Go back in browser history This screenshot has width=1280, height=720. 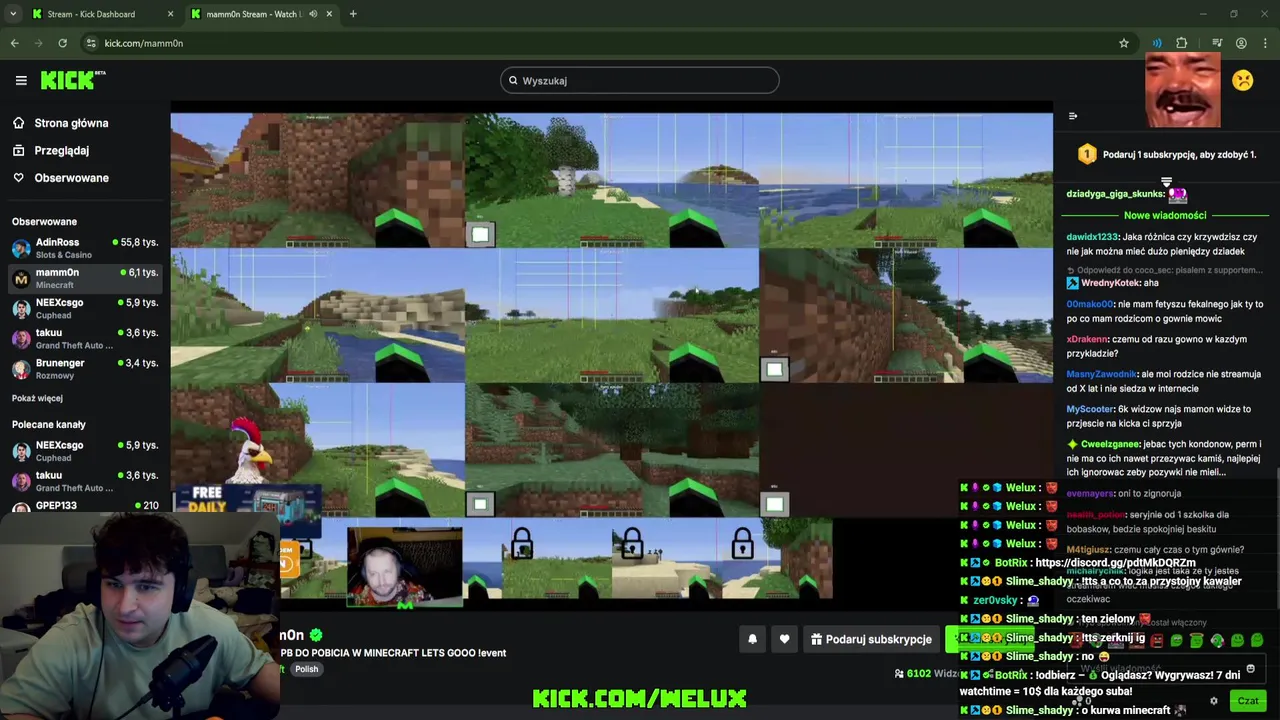coord(15,43)
